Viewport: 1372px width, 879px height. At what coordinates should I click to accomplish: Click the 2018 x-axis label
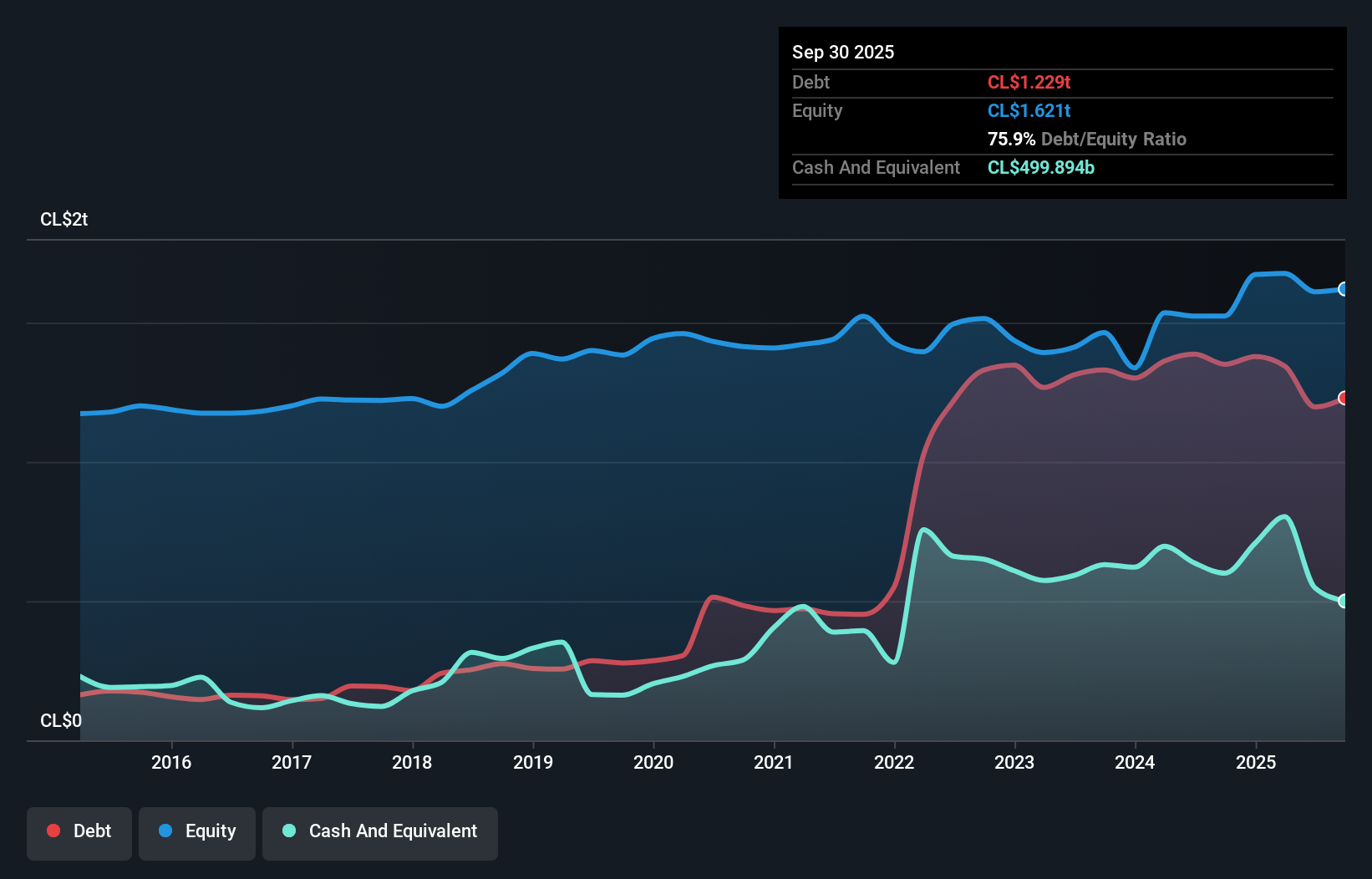coord(412,762)
